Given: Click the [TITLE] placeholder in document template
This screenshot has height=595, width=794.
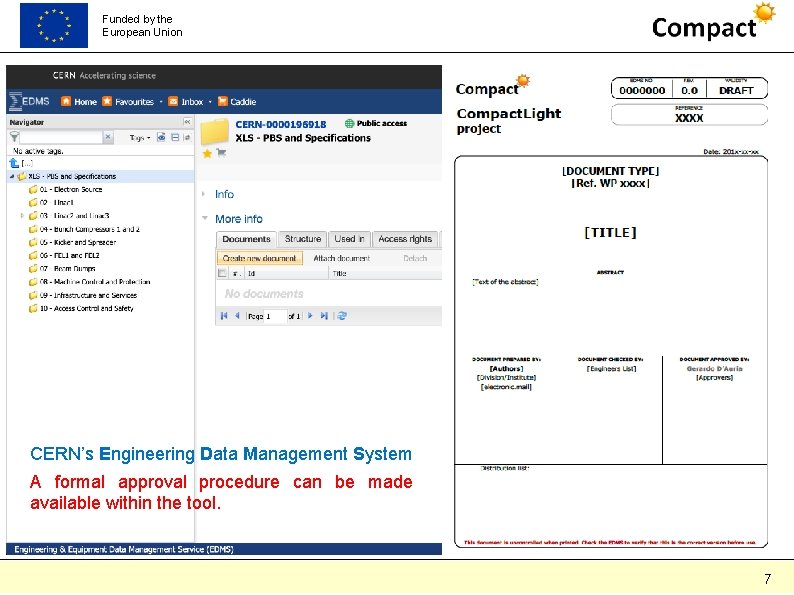Looking at the screenshot, I should pos(610,232).
